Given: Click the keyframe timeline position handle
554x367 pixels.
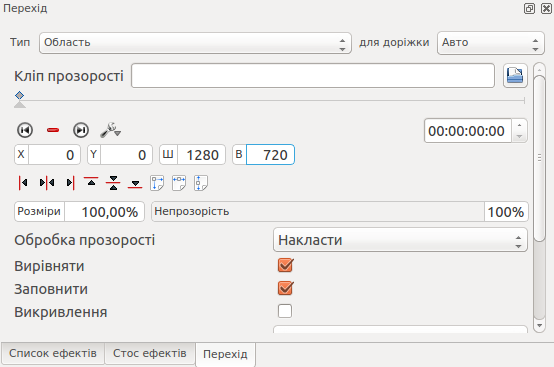Looking at the screenshot, I should click(x=20, y=105).
